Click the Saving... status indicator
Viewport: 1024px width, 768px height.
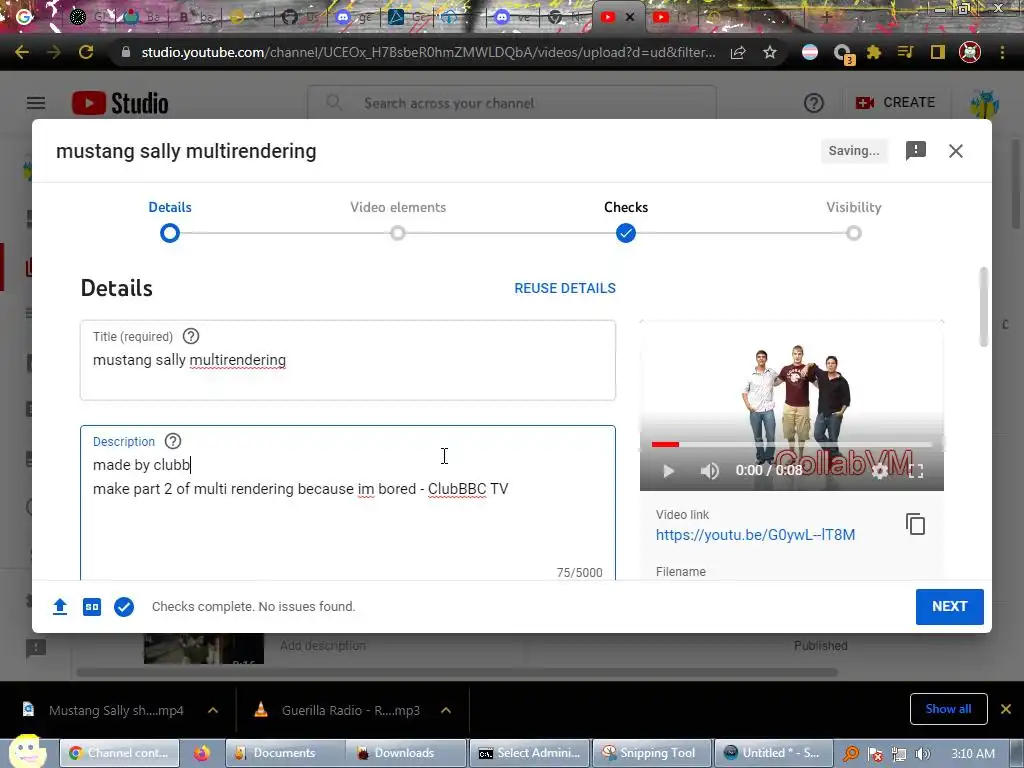tap(854, 151)
